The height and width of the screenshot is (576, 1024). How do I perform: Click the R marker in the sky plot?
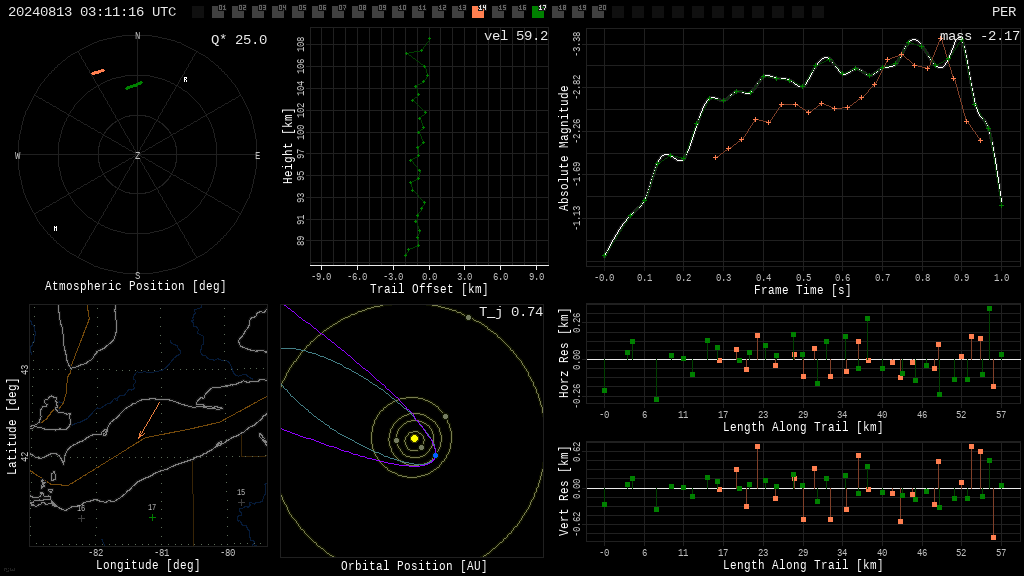click(x=185, y=80)
